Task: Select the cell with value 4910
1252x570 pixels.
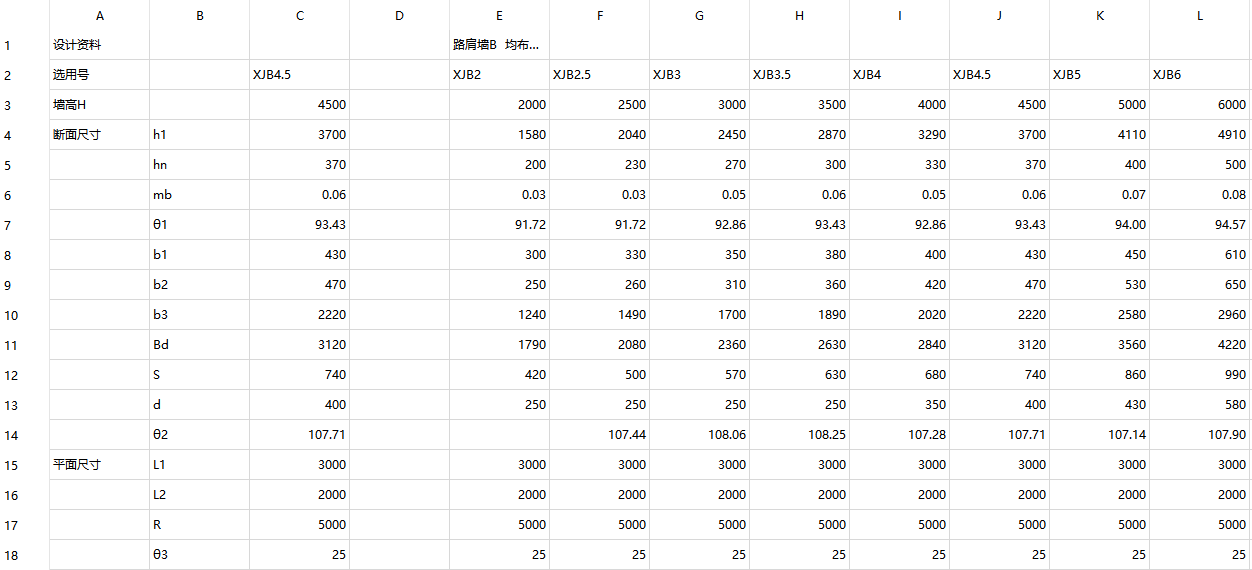Action: tap(1200, 135)
